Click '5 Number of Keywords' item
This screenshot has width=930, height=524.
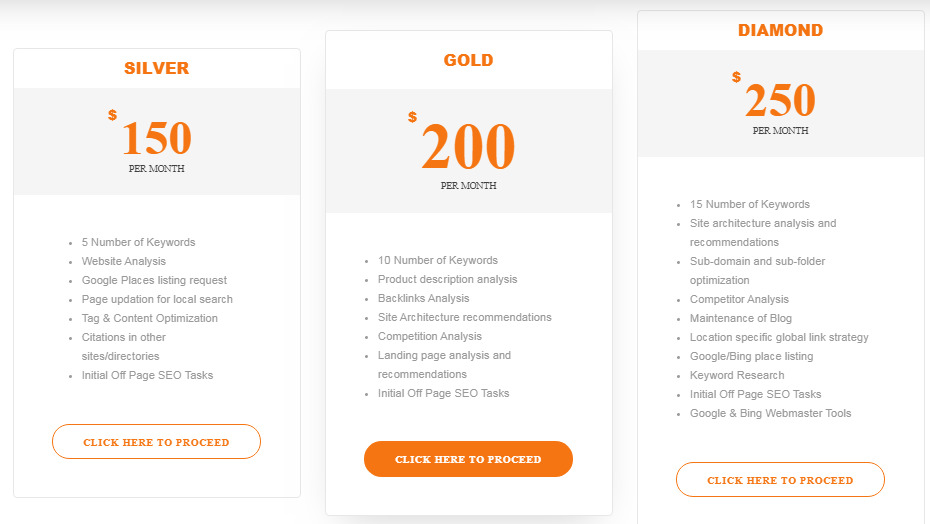click(138, 242)
